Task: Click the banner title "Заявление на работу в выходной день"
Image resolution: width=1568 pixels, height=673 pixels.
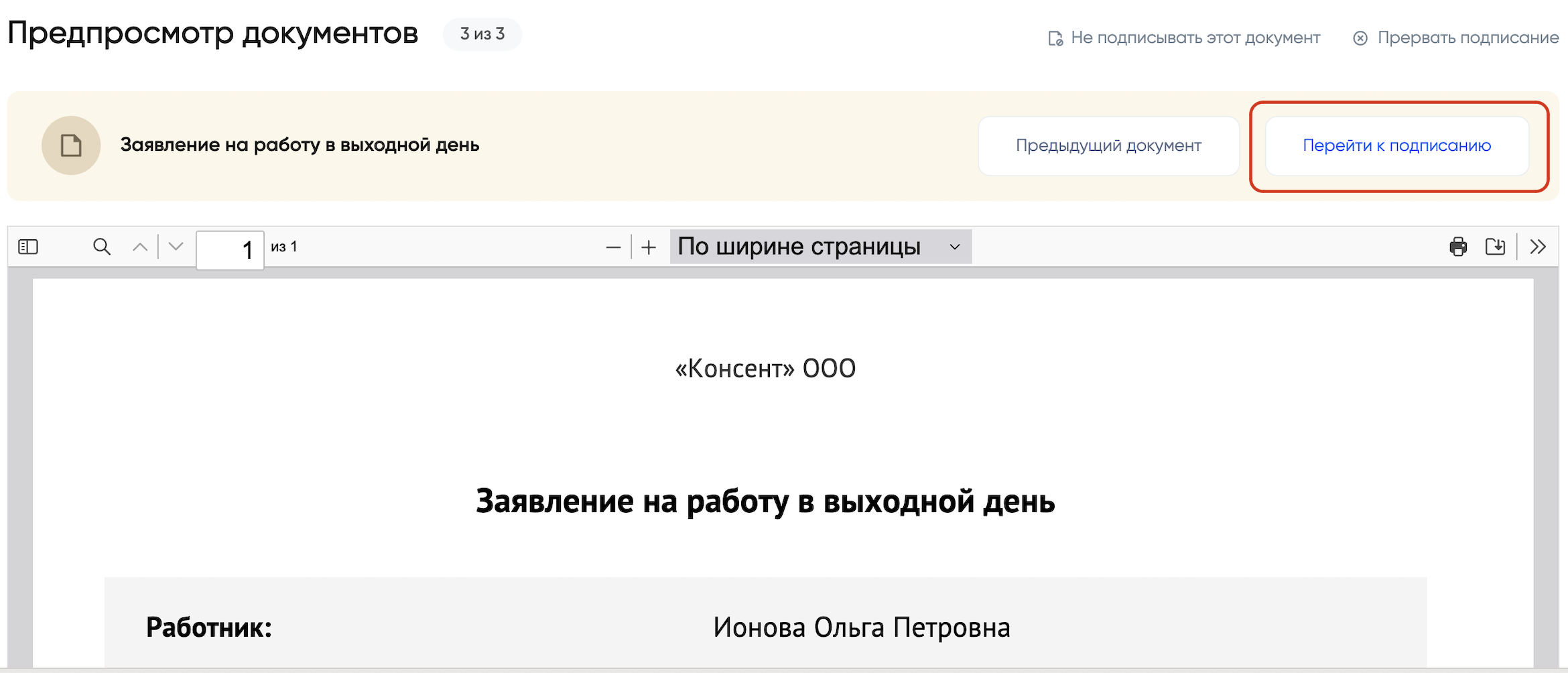Action: 300,145
